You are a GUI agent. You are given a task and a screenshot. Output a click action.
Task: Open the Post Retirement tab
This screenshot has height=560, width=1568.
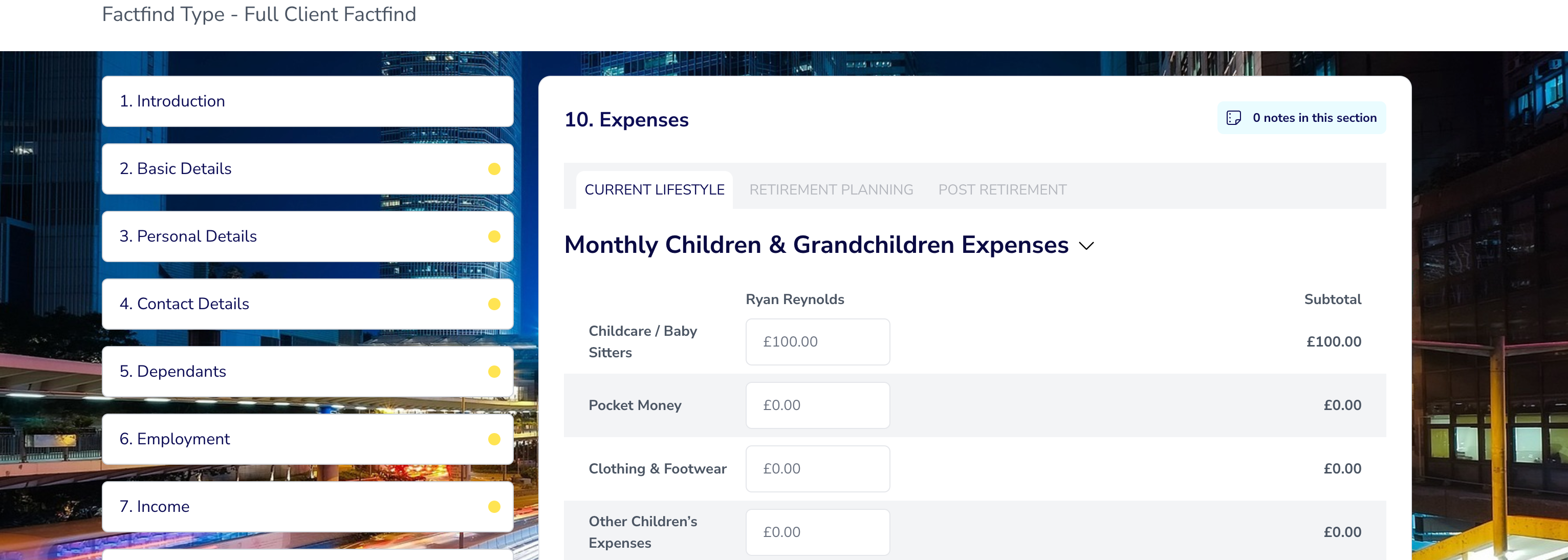click(x=1002, y=190)
